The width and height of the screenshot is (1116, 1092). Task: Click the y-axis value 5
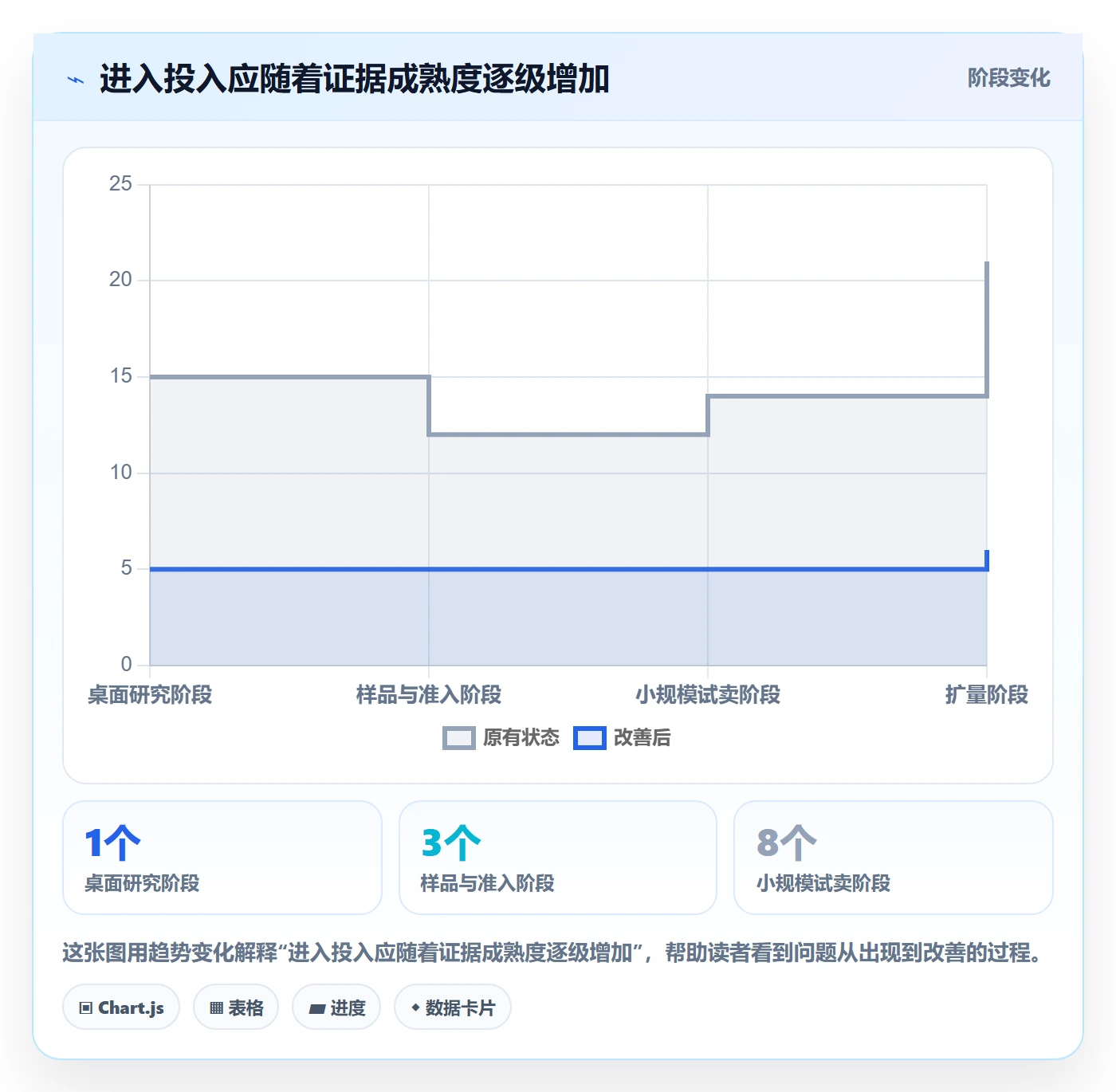tap(126, 568)
